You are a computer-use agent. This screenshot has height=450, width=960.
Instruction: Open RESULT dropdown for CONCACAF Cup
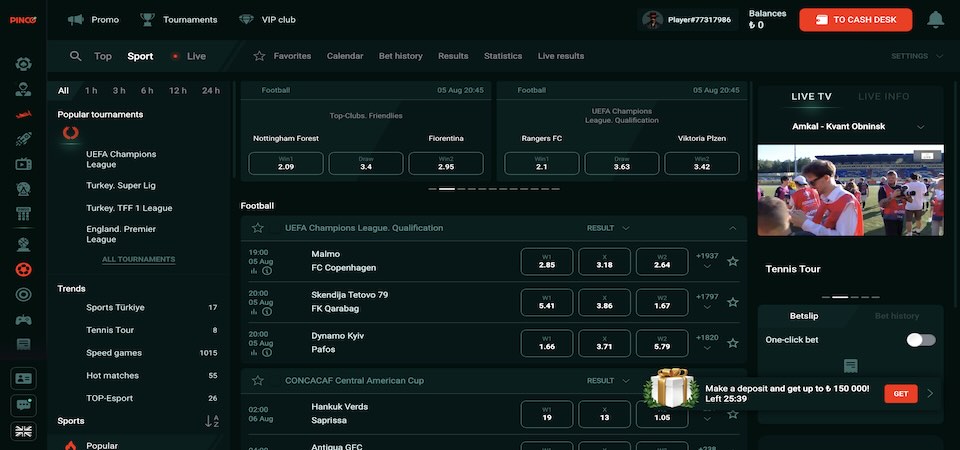607,380
